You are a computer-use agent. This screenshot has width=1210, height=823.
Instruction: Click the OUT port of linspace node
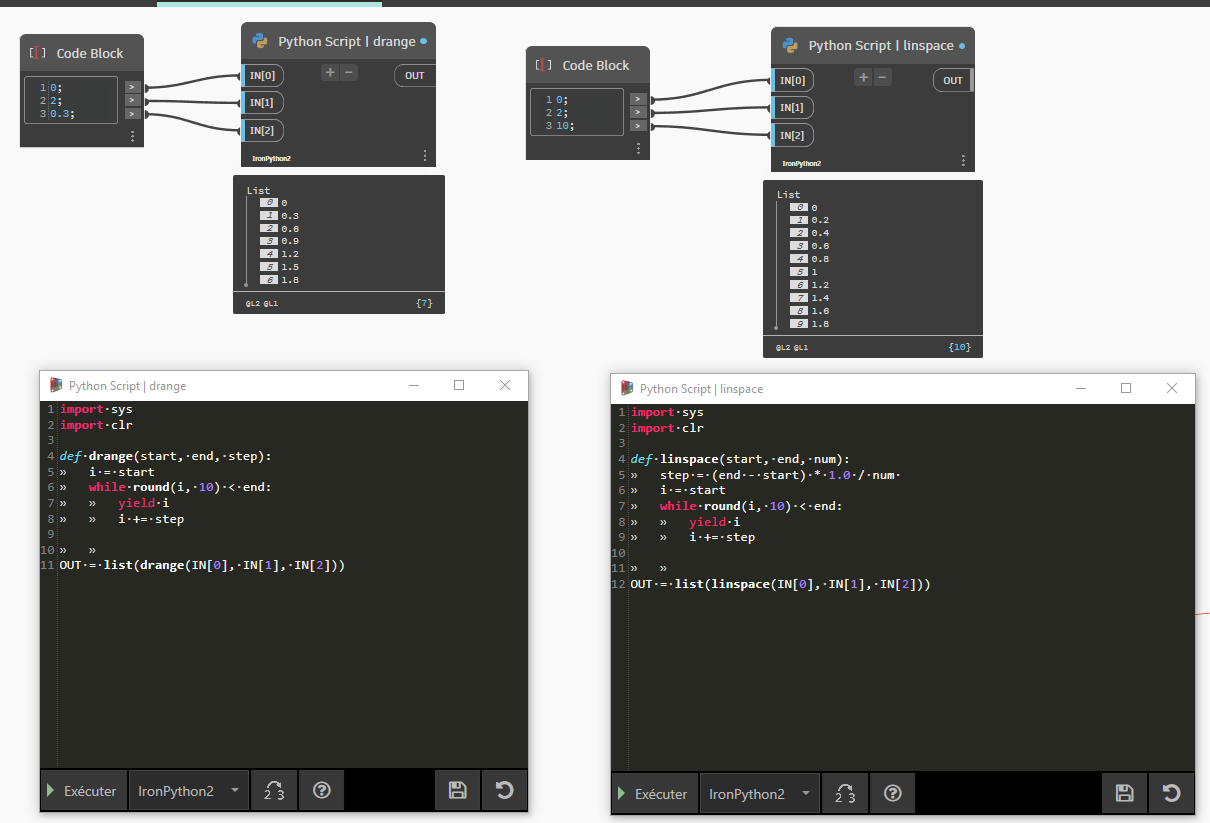click(951, 80)
